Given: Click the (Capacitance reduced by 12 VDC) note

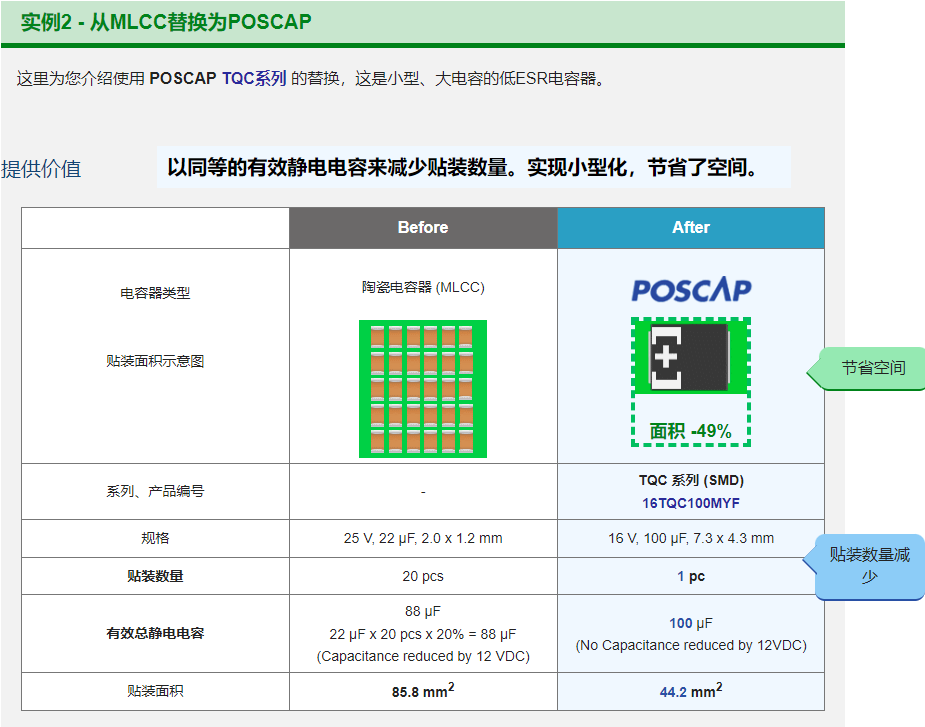Looking at the screenshot, I should click(x=423, y=656).
